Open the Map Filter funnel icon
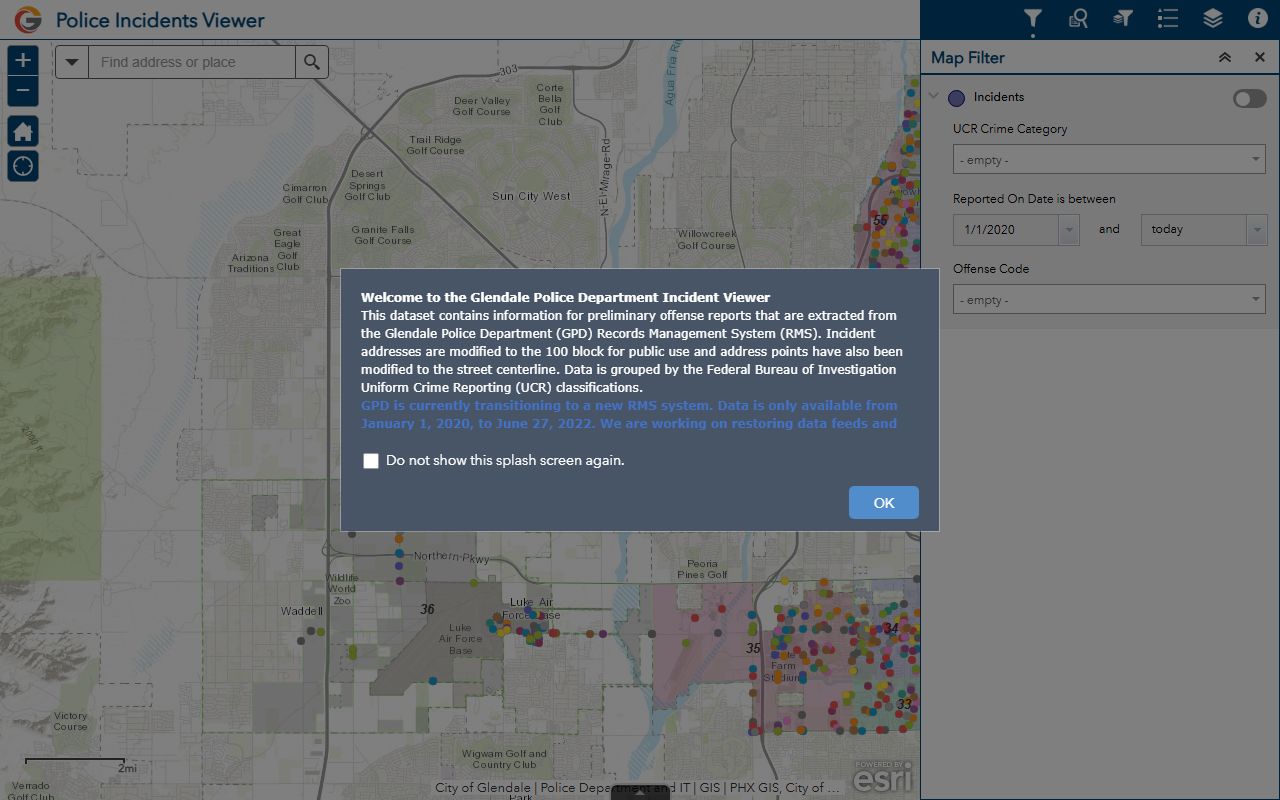1280x800 pixels. [1033, 19]
